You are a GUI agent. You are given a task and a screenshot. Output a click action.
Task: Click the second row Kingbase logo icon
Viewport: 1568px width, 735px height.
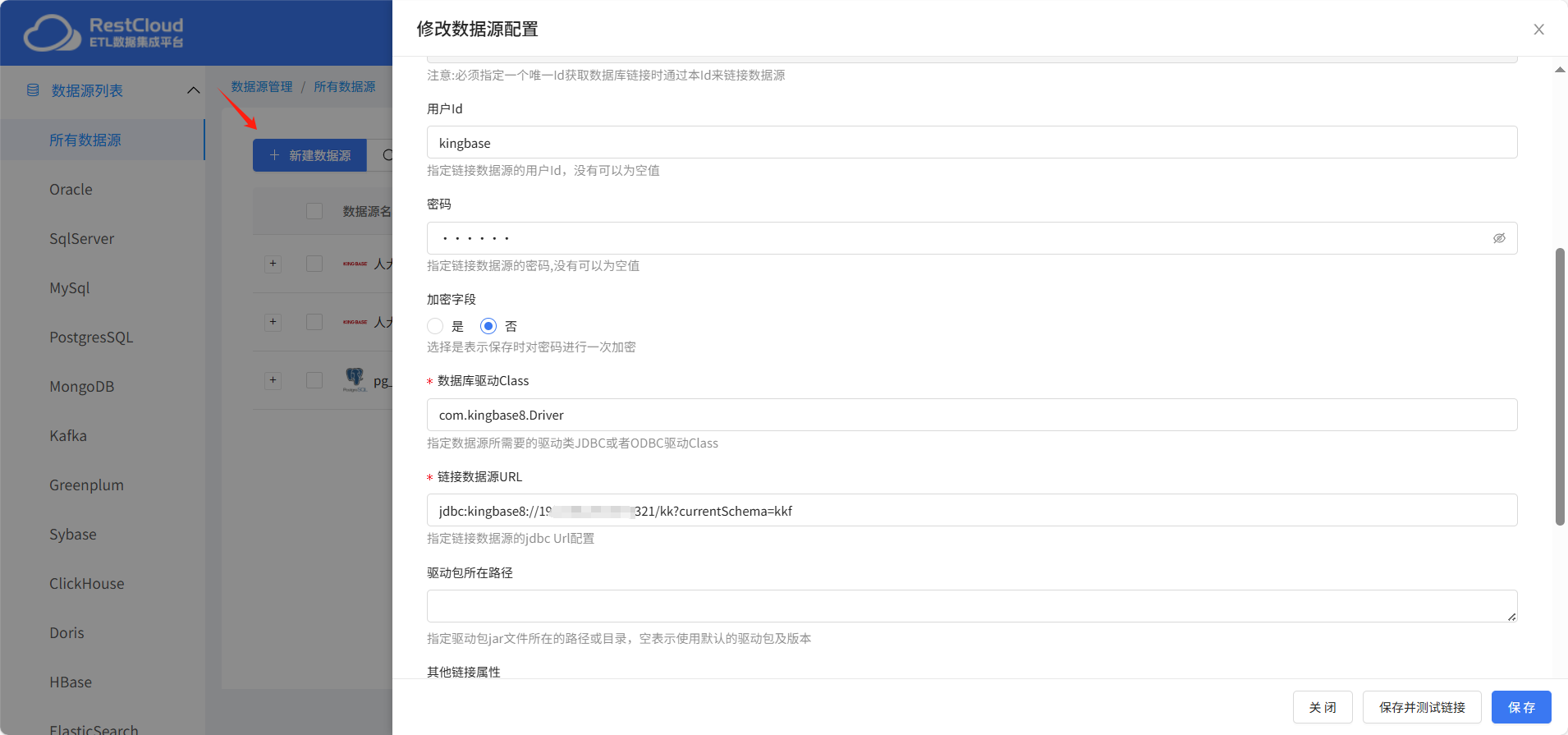click(x=355, y=322)
